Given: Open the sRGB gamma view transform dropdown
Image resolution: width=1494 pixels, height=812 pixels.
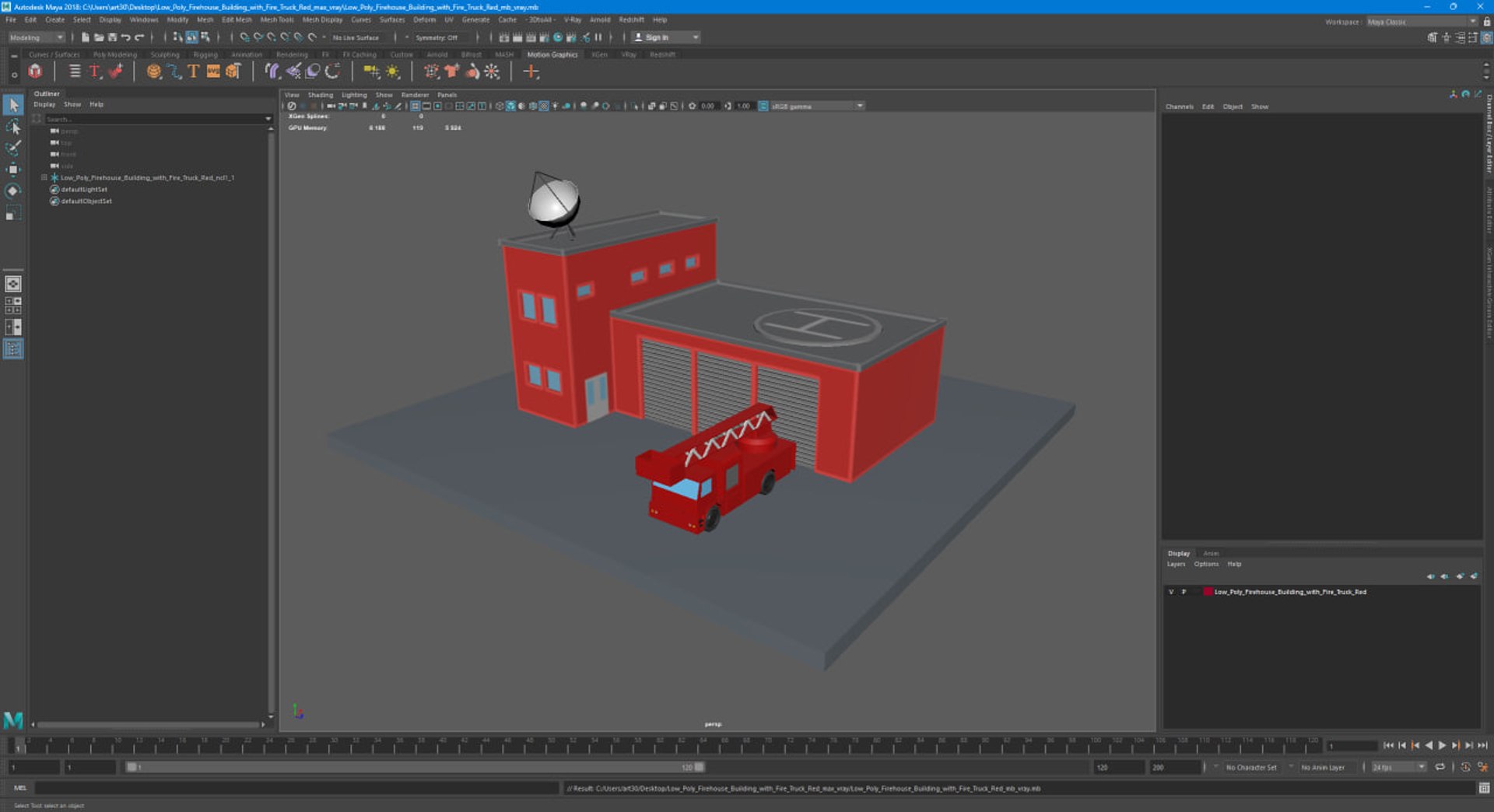Looking at the screenshot, I should (817, 106).
